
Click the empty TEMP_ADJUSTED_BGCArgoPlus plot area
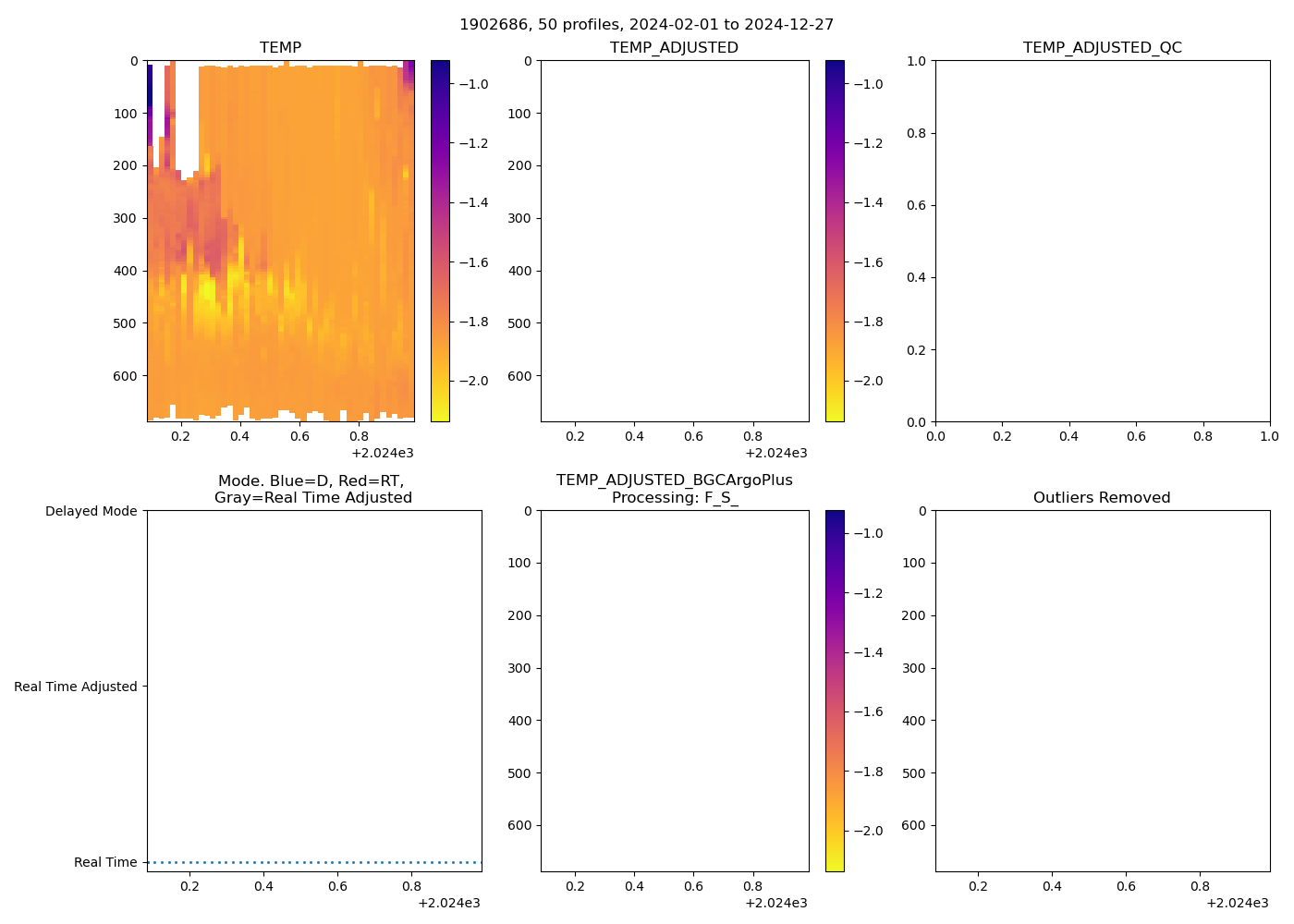(x=674, y=690)
